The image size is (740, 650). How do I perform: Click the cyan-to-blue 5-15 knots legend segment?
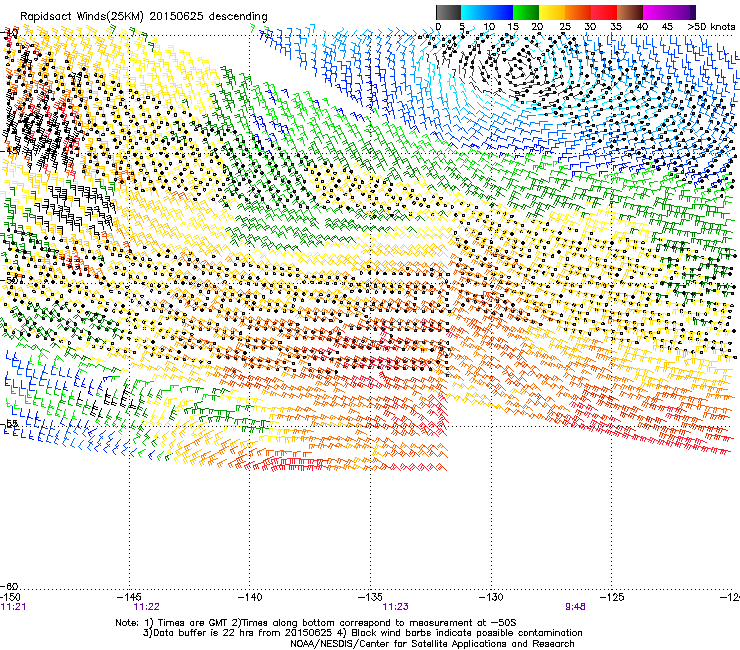(487, 12)
